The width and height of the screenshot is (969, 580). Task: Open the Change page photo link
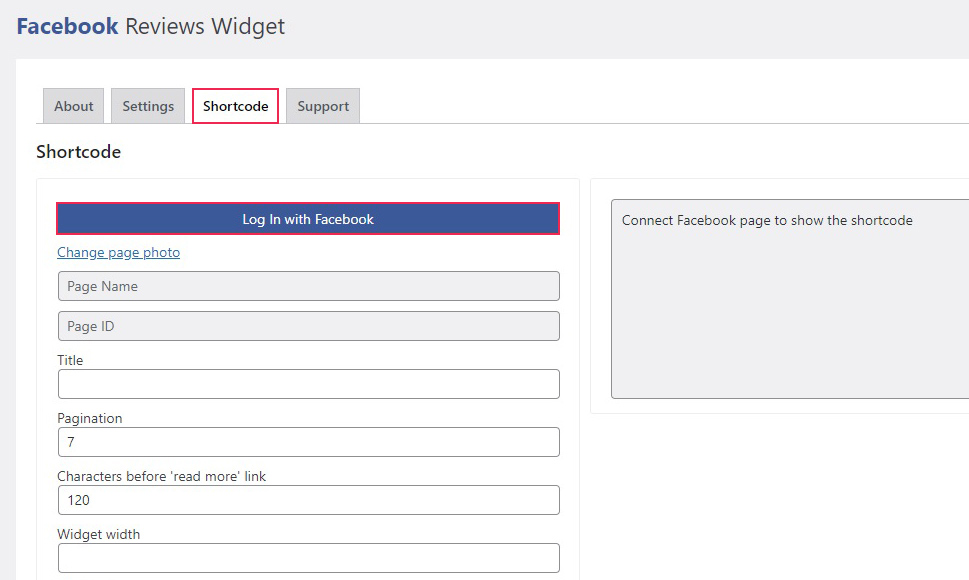pyautogui.click(x=119, y=253)
